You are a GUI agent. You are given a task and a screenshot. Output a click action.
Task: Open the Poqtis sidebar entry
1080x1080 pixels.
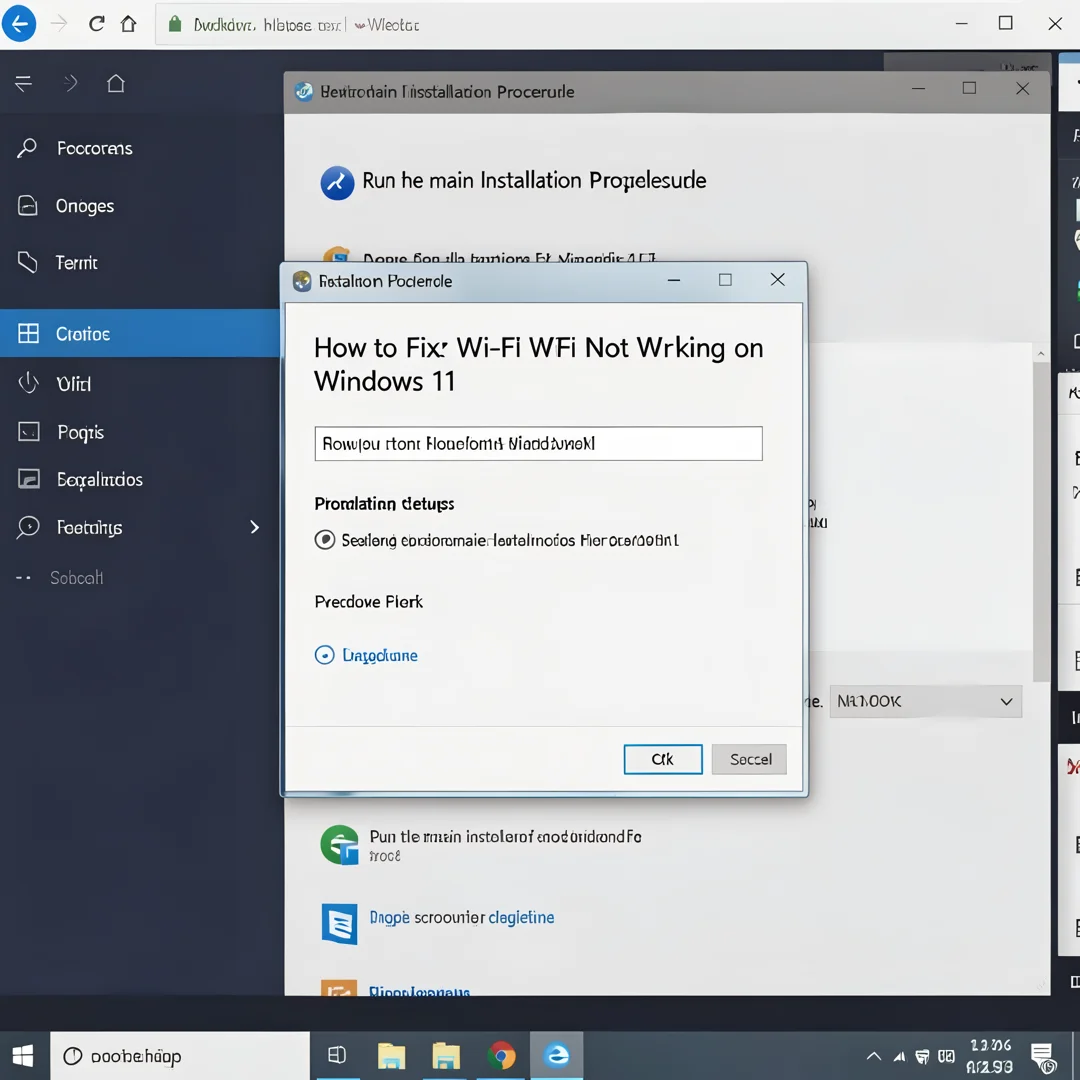(141, 432)
